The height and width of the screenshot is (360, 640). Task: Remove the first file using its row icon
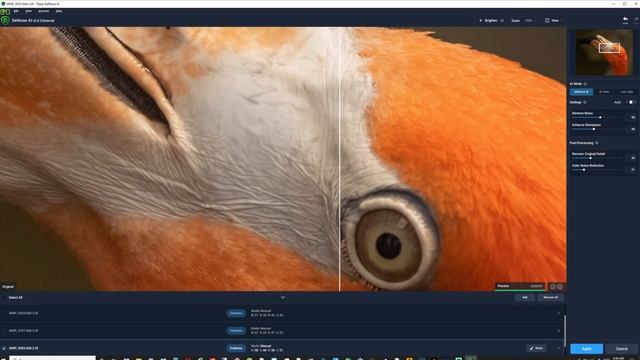558,313
